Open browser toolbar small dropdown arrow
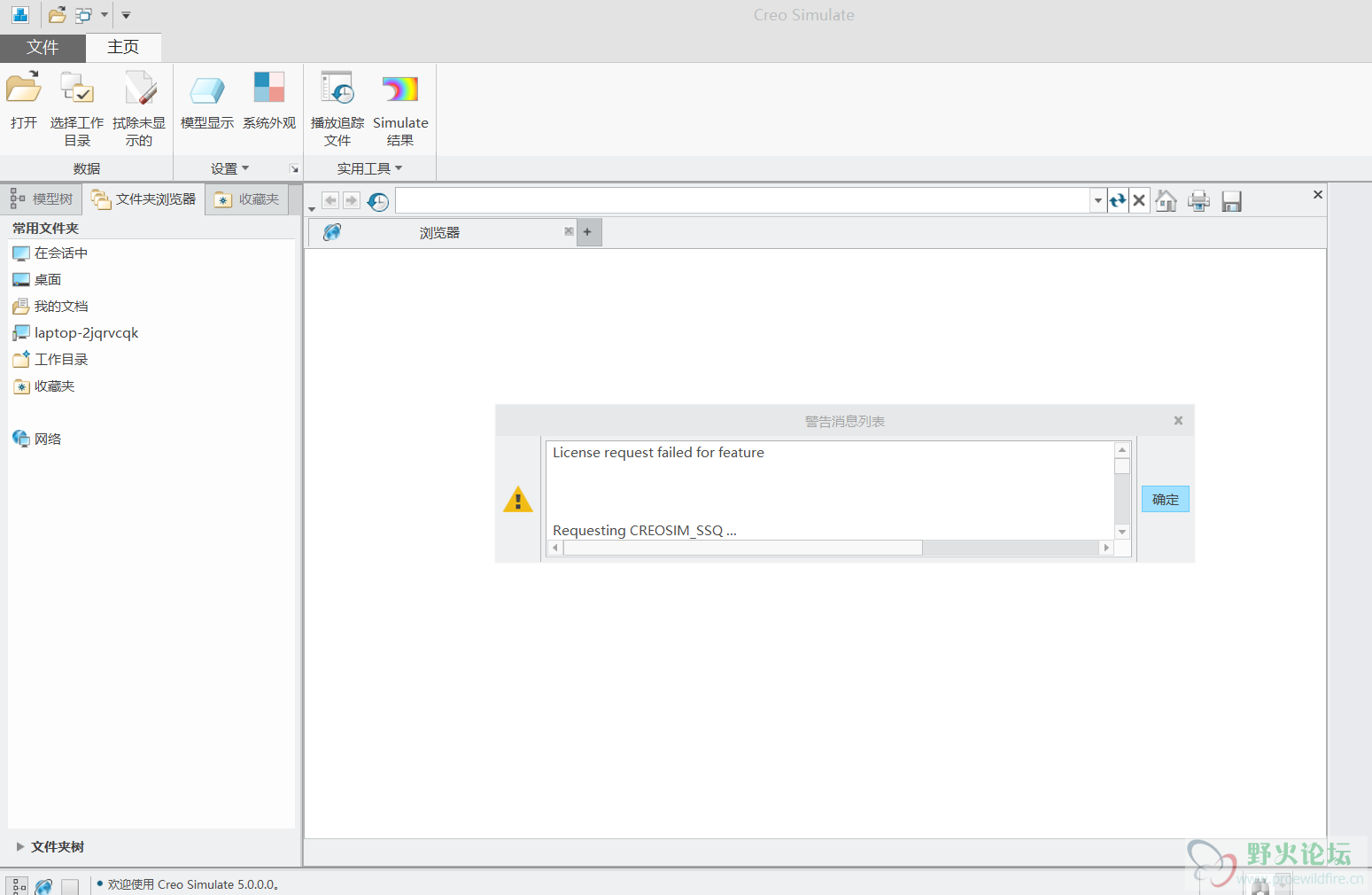Image resolution: width=1372 pixels, height=895 pixels. (x=312, y=209)
